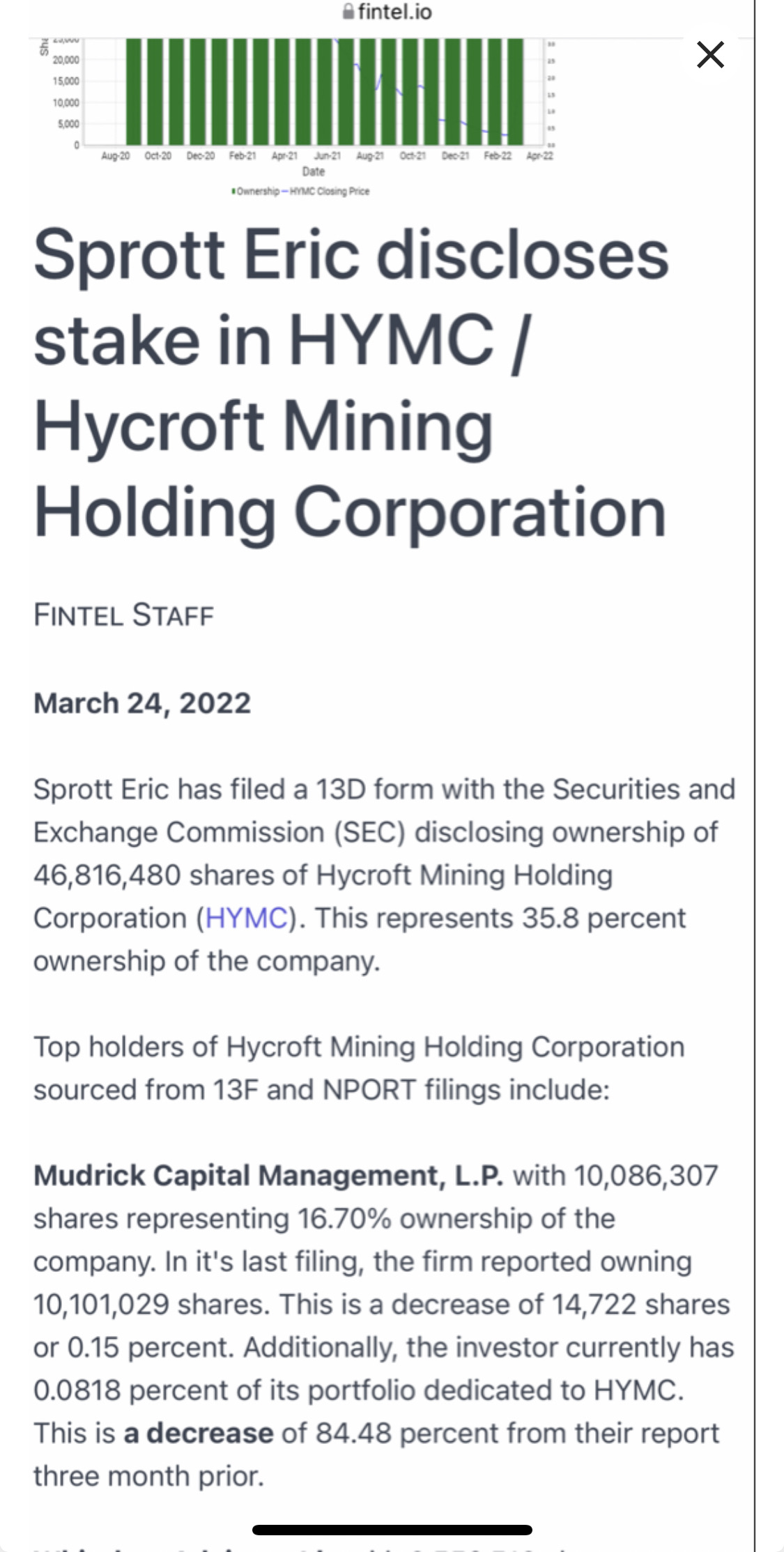Tap the bold "a decrease" text
The width and height of the screenshot is (784, 1552).
[199, 1433]
